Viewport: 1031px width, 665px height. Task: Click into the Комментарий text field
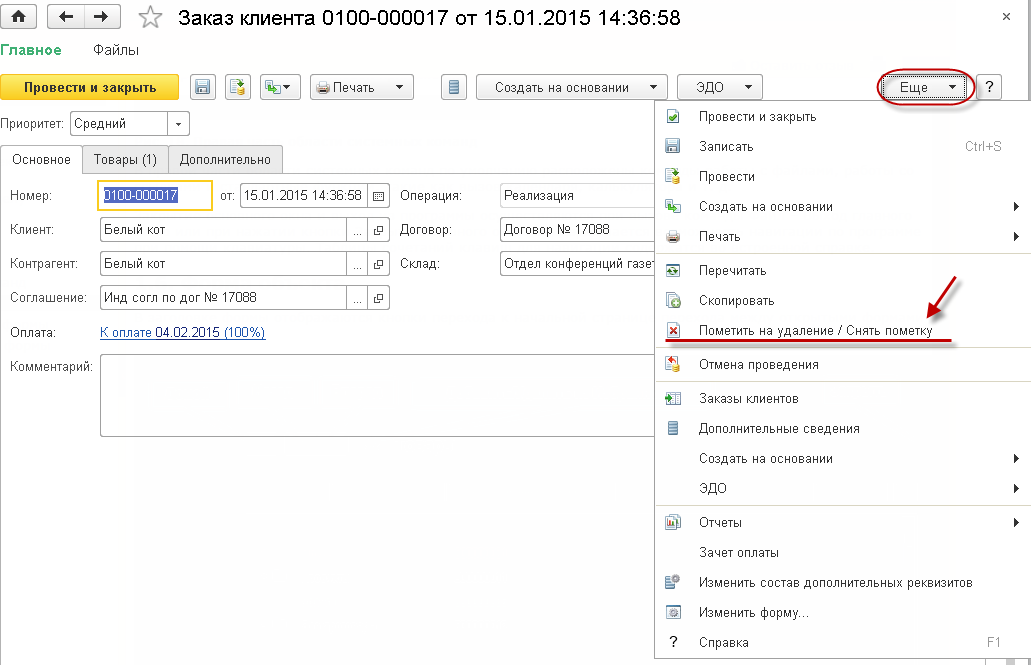point(377,396)
